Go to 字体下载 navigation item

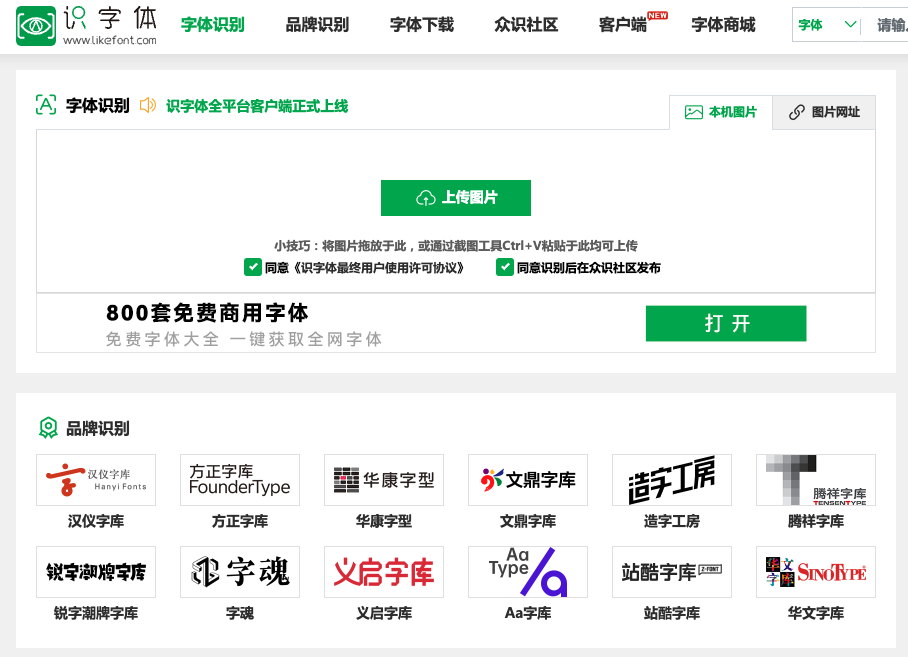422,25
